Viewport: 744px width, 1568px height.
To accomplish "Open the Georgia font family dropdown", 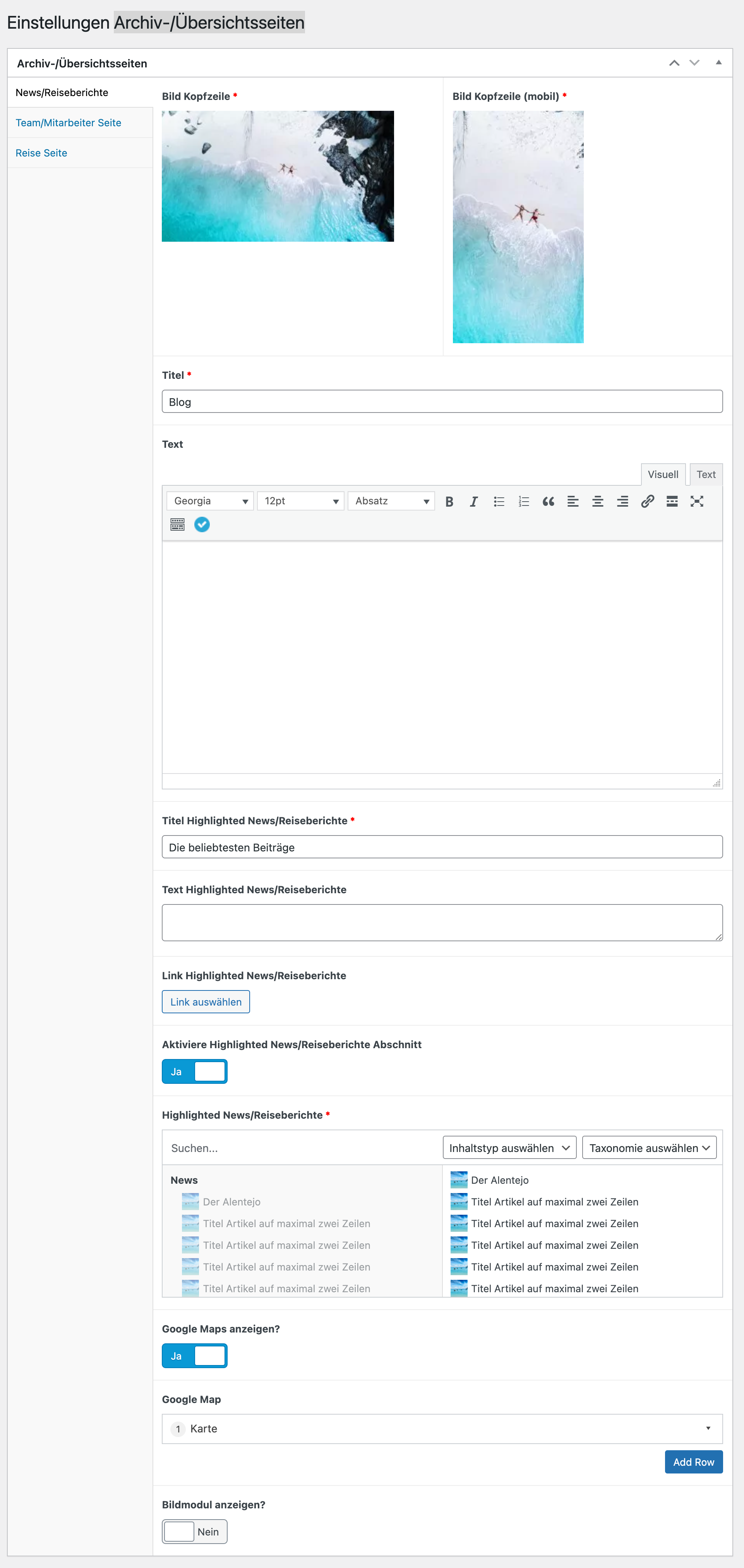I will (210, 501).
